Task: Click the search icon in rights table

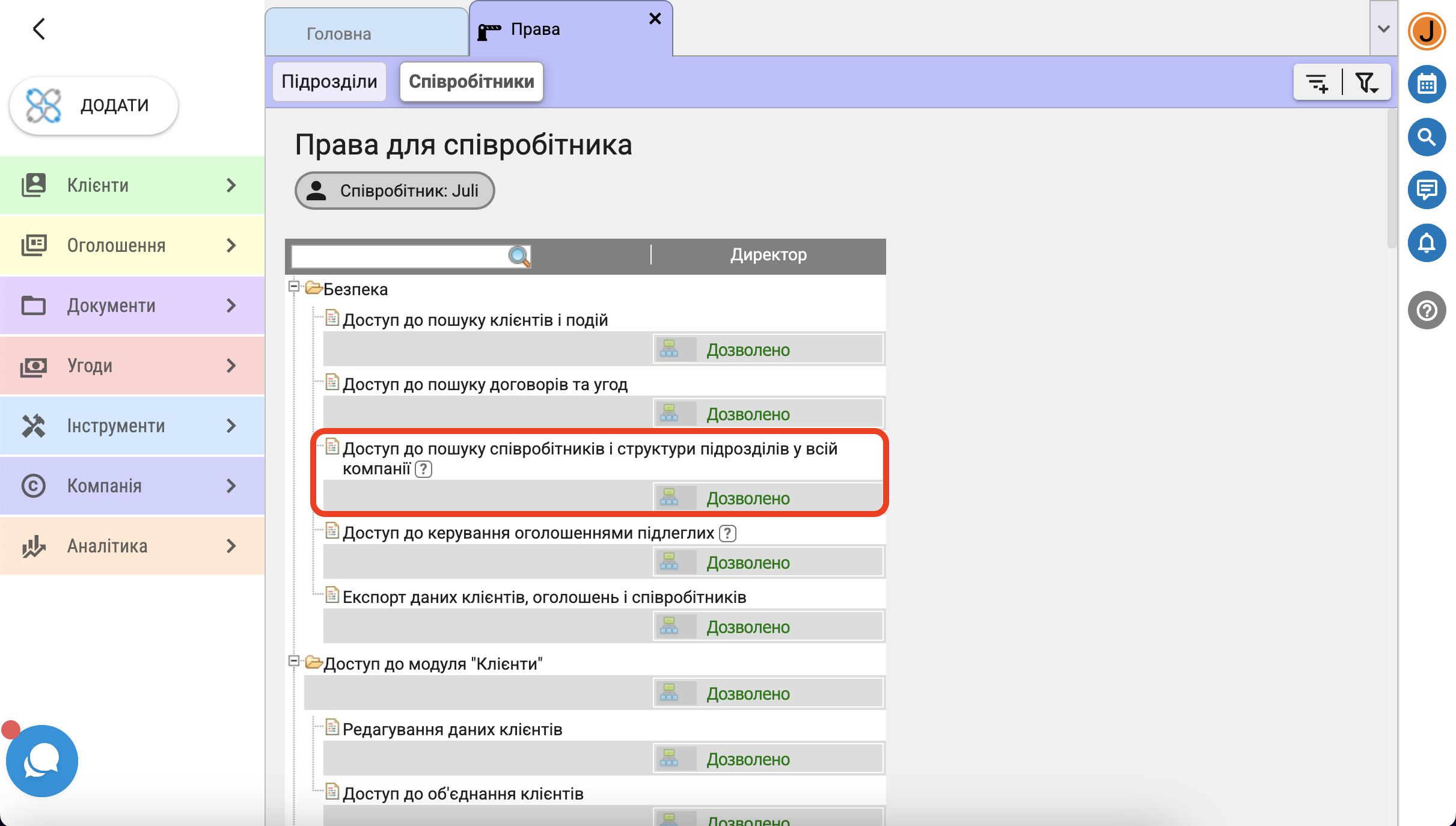Action: (x=519, y=257)
